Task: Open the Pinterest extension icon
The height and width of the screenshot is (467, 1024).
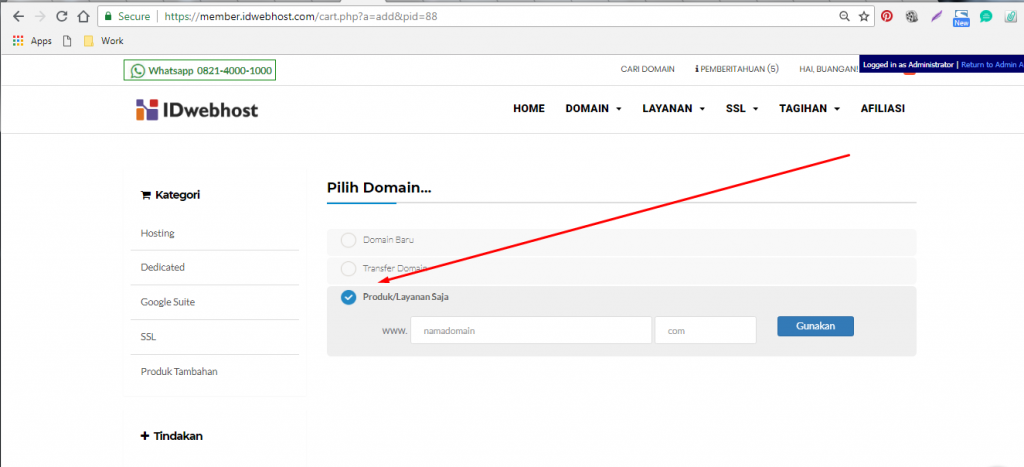Action: [886, 17]
